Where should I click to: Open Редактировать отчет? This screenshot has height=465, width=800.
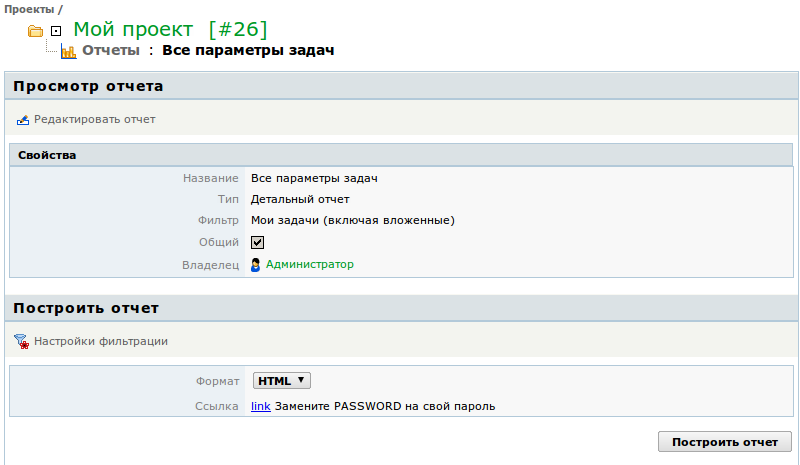point(94,119)
